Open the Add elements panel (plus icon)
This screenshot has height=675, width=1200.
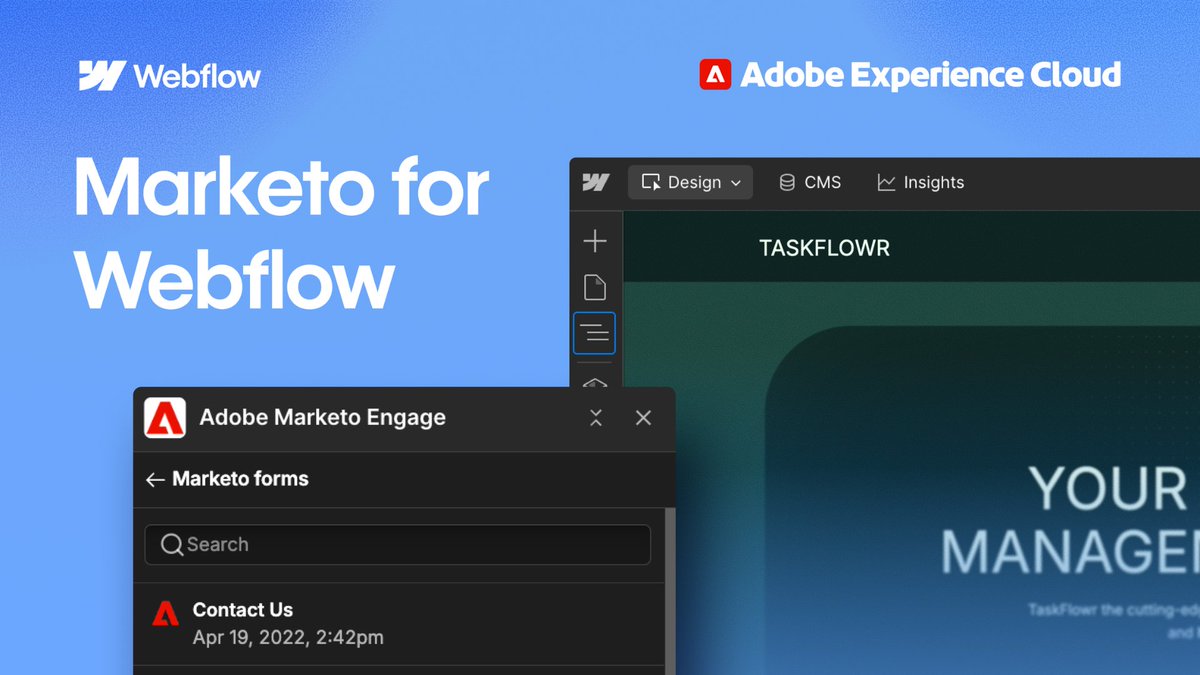595,241
